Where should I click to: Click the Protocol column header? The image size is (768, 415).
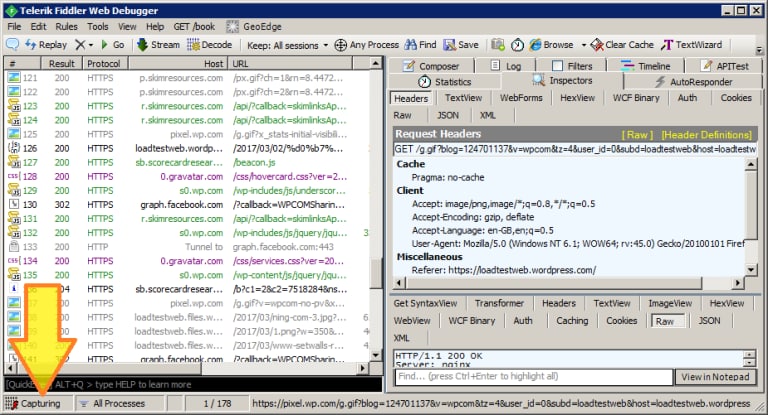point(104,64)
